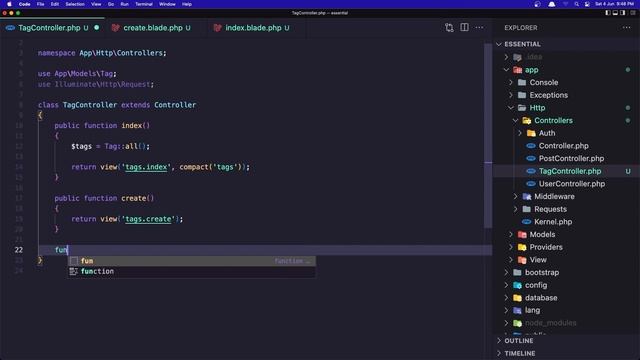The image size is (640, 360).
Task: Open the Selection menu
Action: point(75,4)
